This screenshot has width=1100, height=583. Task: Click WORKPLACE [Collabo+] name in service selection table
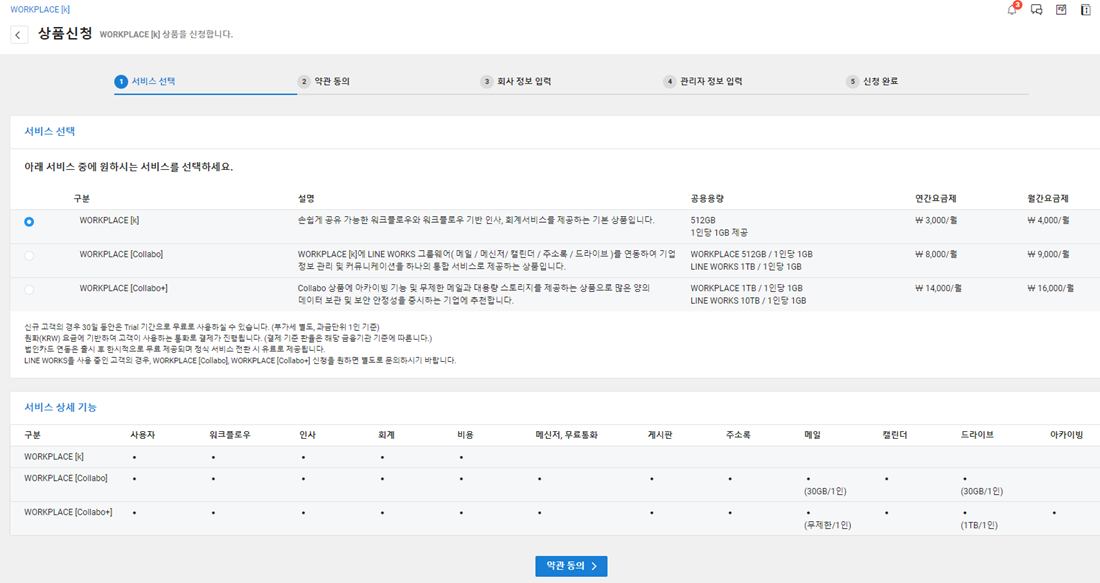(x=123, y=288)
